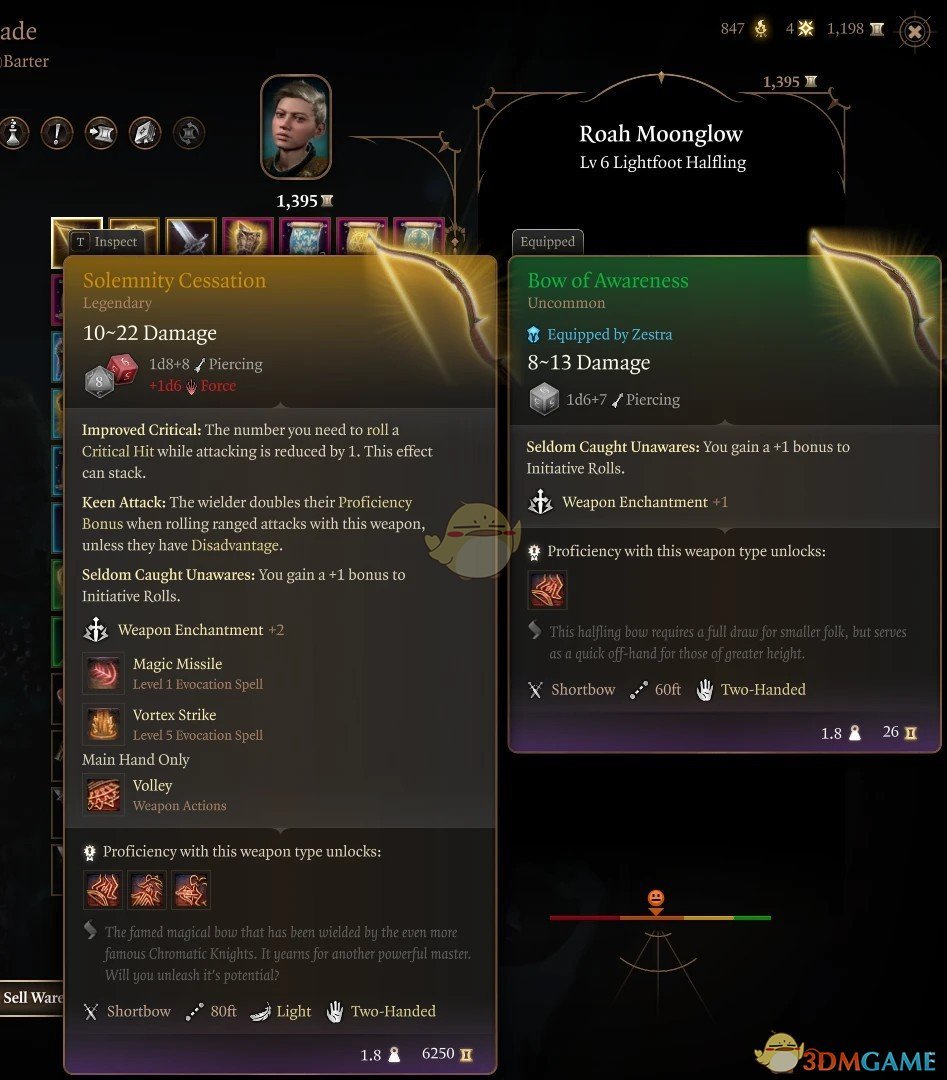Click the exclamation mark filter icon
Image resolution: width=947 pixels, height=1080 pixels.
coord(57,133)
